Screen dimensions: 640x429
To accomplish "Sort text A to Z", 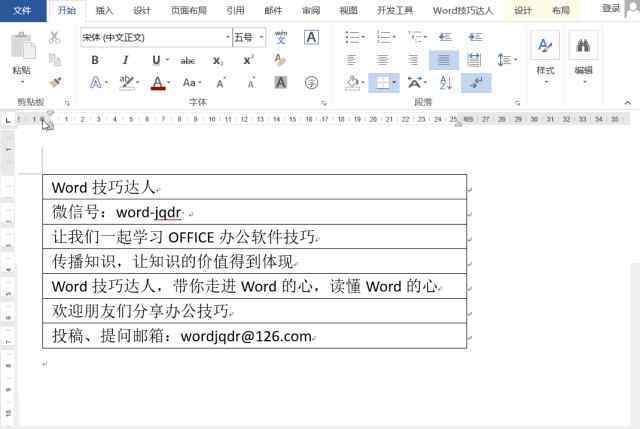I will coord(445,83).
